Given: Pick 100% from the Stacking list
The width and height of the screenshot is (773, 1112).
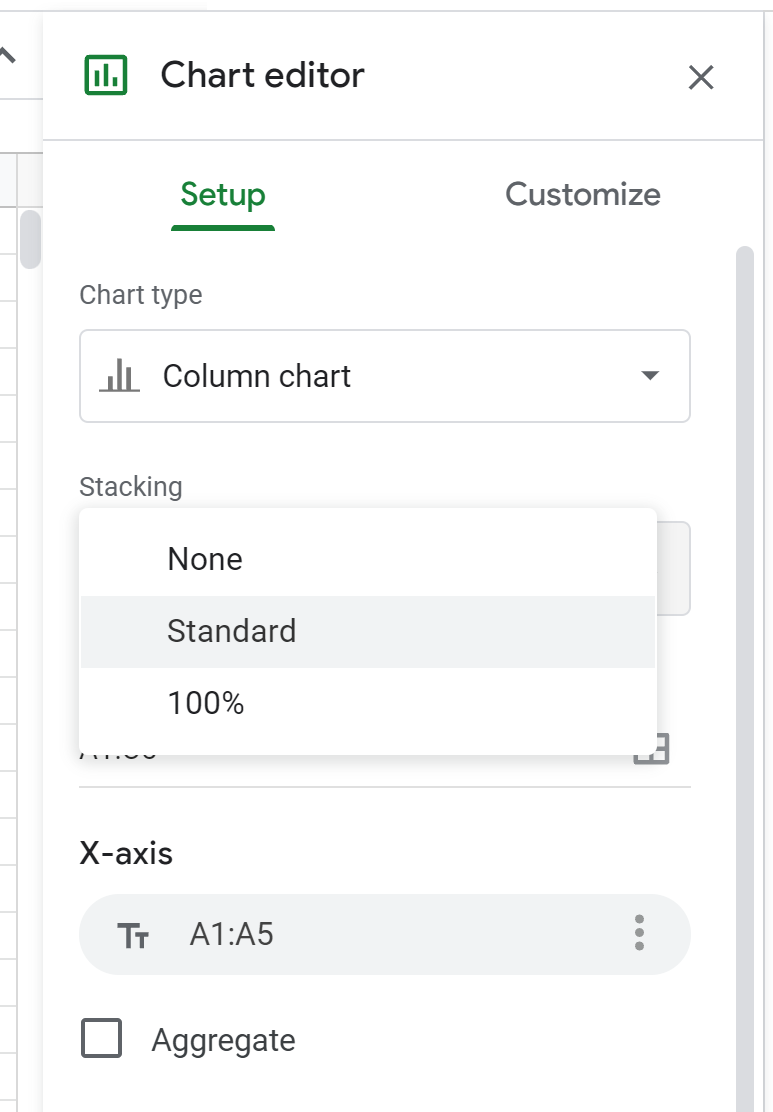Looking at the screenshot, I should [206, 703].
